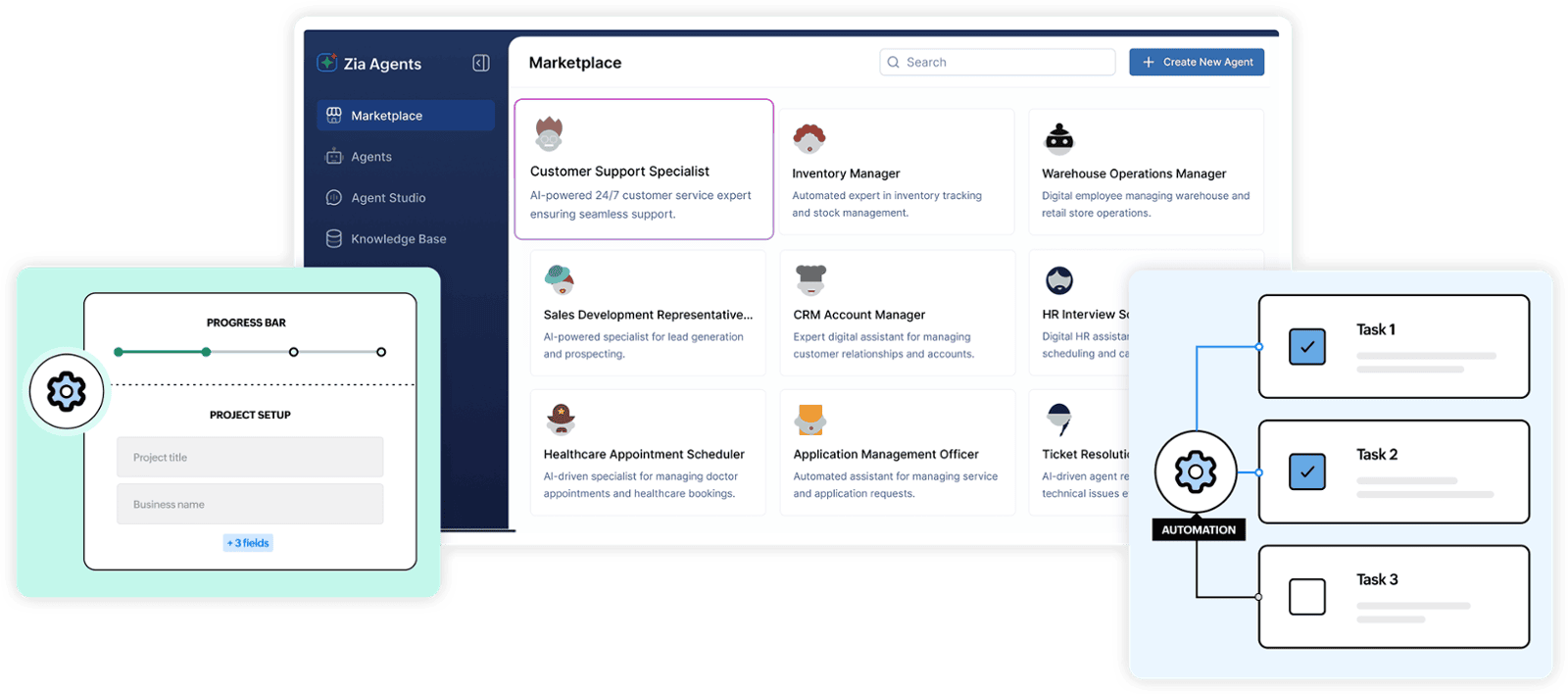Click the Sales Development Representative avatar
1568x694 pixels.
(560, 280)
